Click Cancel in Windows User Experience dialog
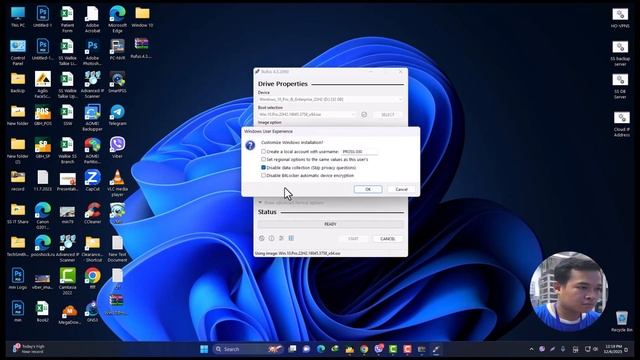 pos(401,189)
